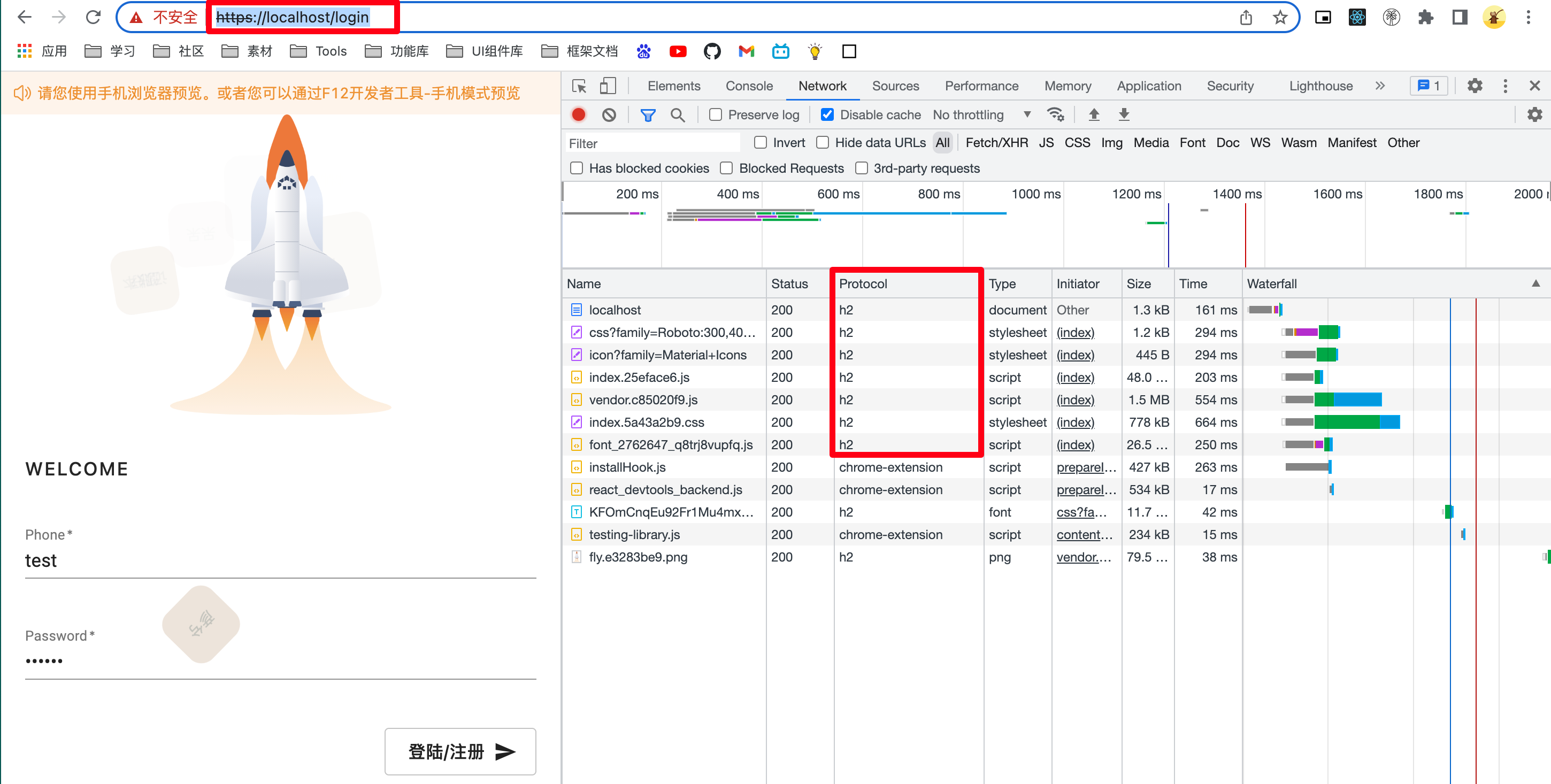1551x784 pixels.
Task: Import HAR file with upload arrow
Action: coord(1094,114)
